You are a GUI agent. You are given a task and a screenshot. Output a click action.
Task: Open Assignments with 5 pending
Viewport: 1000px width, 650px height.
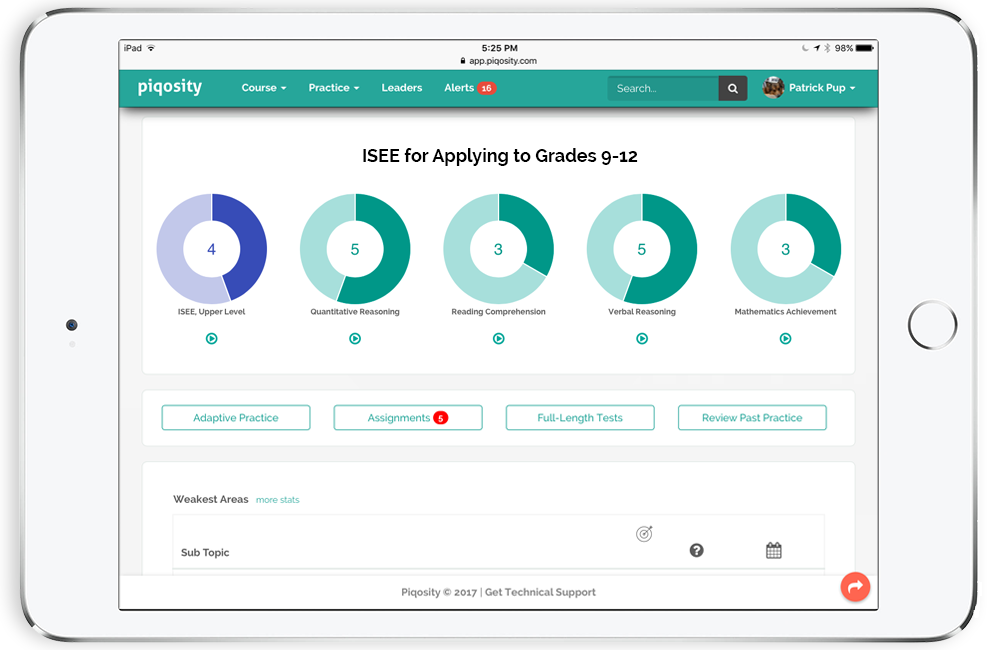[407, 418]
